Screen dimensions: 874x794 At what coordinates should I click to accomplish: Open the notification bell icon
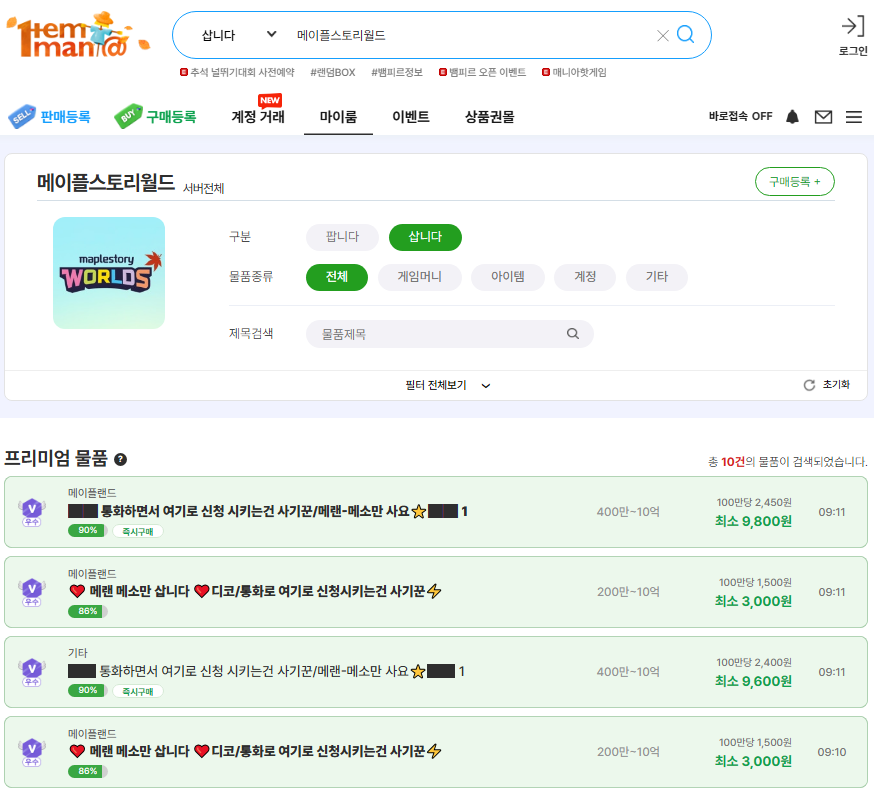[x=792, y=117]
